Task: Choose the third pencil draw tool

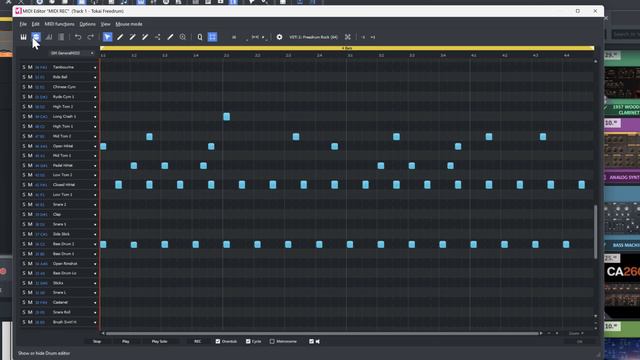Action: click(x=145, y=37)
